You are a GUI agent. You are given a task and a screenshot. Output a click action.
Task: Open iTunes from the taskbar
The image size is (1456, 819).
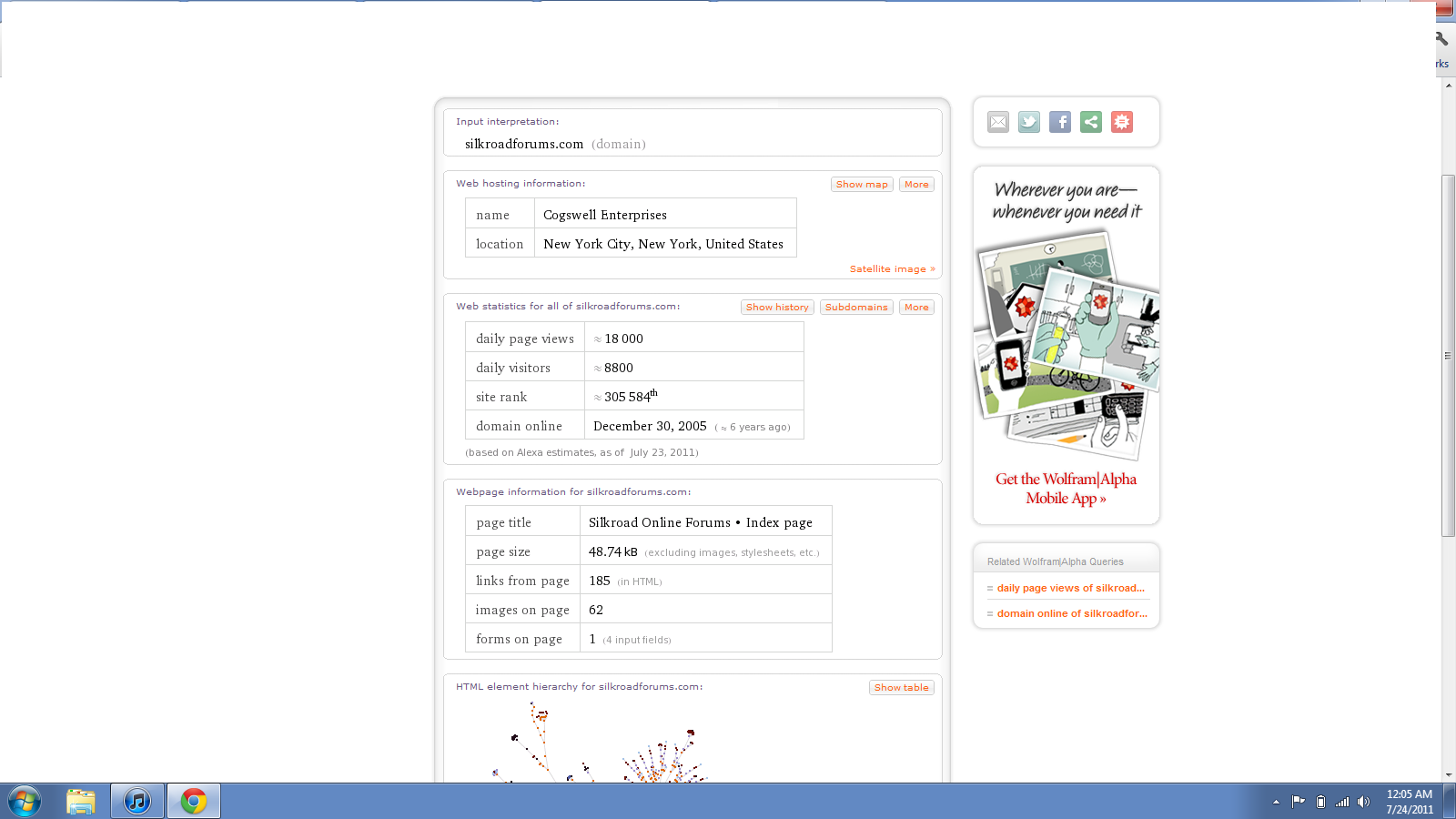[137, 801]
